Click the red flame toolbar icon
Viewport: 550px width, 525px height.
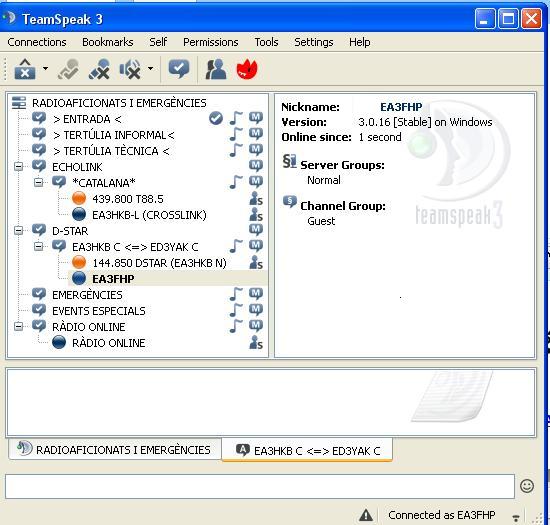point(247,69)
